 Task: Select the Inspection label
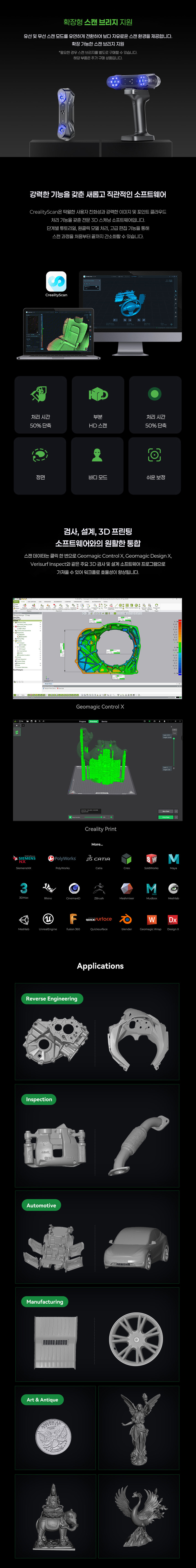tap(39, 1099)
